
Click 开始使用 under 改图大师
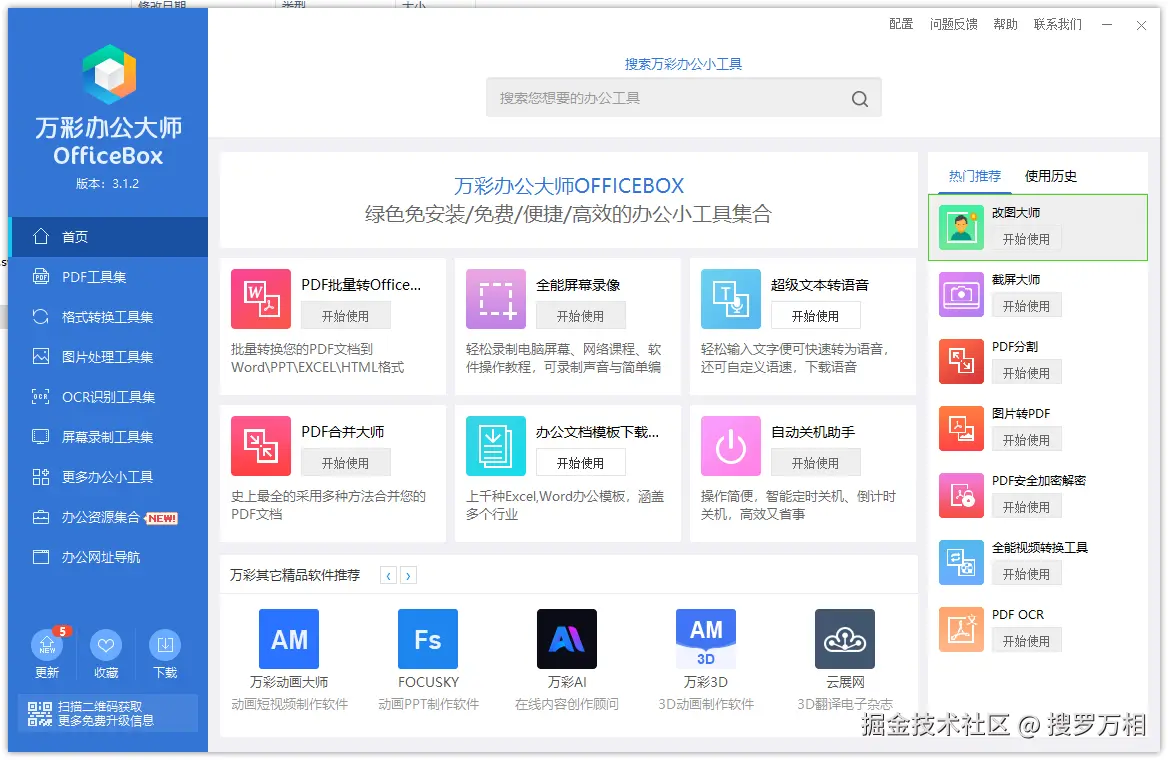(1026, 238)
